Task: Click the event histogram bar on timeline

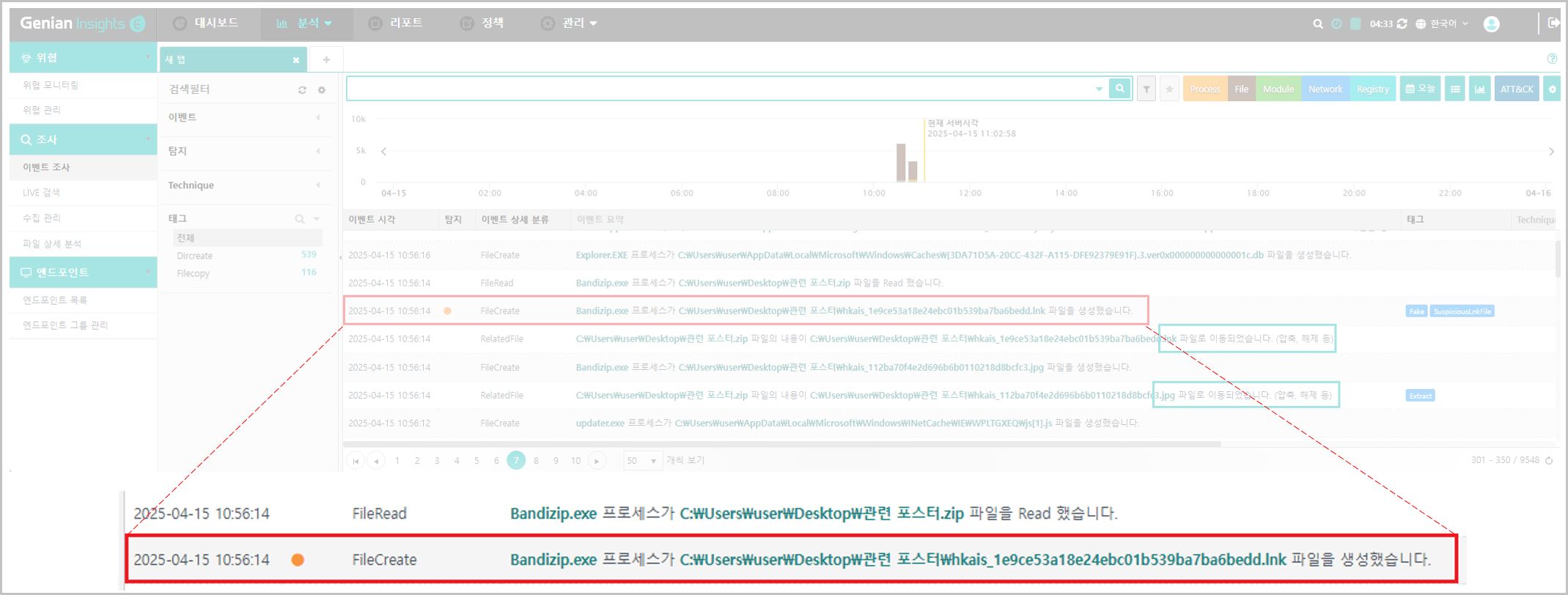Action: 901,163
